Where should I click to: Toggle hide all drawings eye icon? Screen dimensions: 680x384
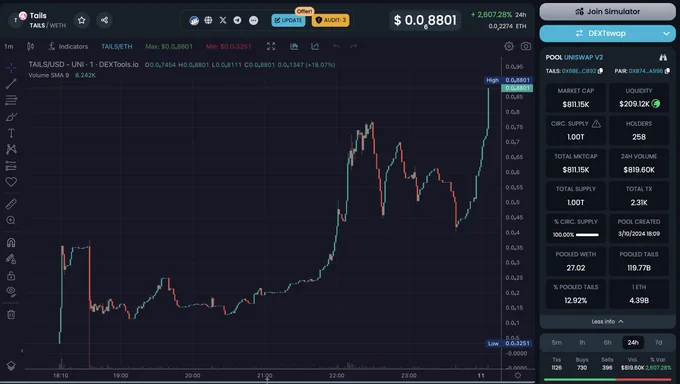(x=11, y=292)
